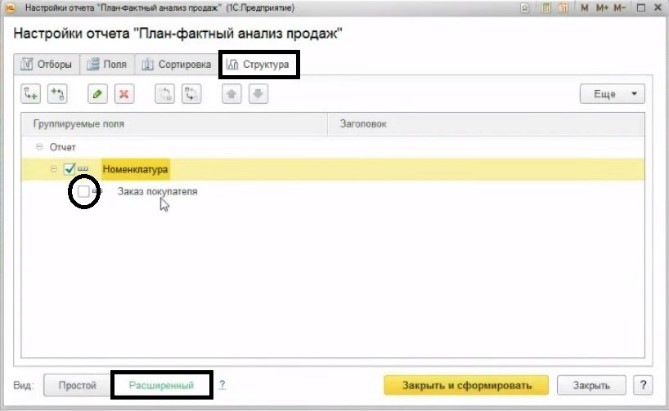Open the Еще dropdown menu
The height and width of the screenshot is (411, 669).
(x=613, y=94)
